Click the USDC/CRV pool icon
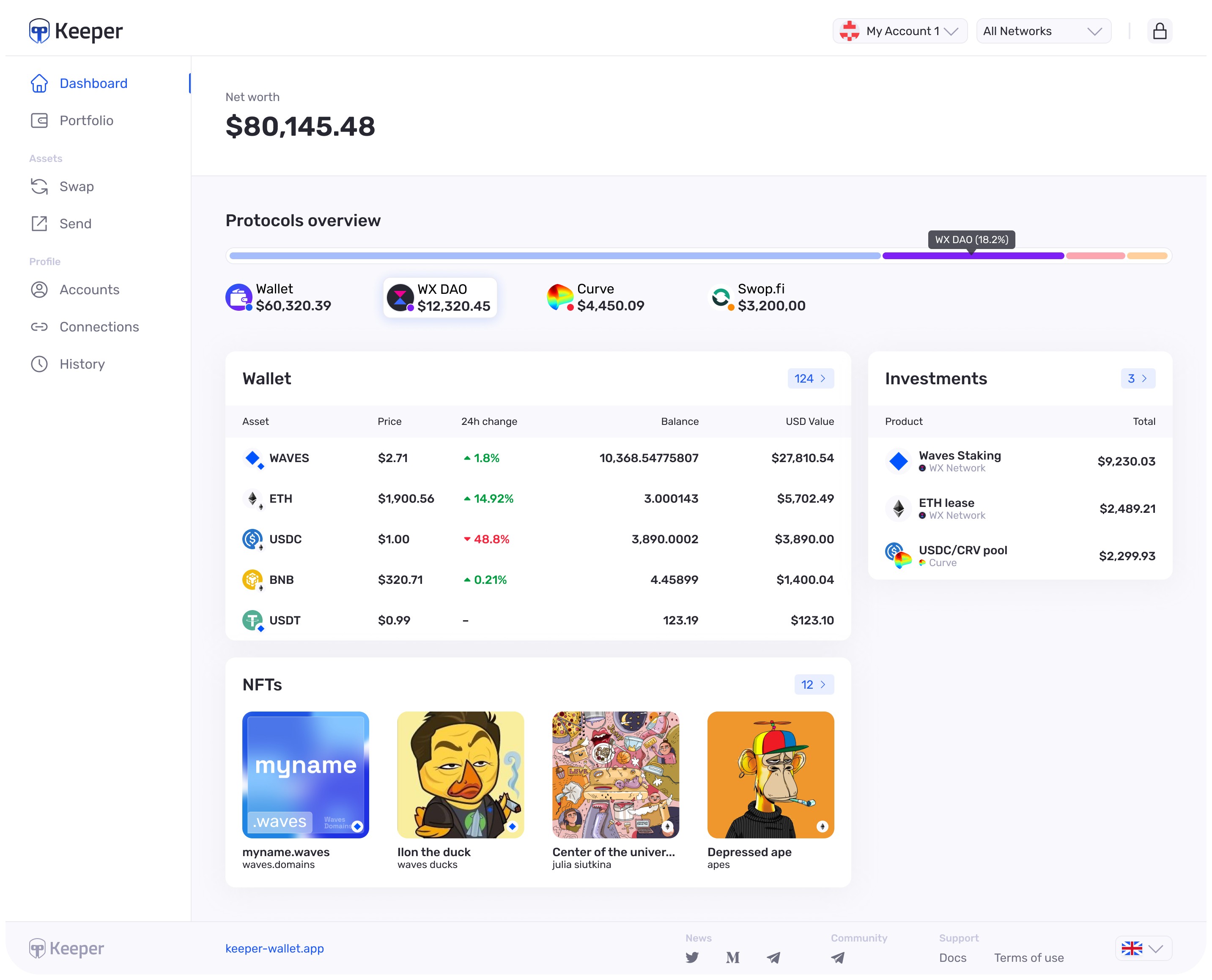Screen dimensions: 1212x980 coord(898,556)
